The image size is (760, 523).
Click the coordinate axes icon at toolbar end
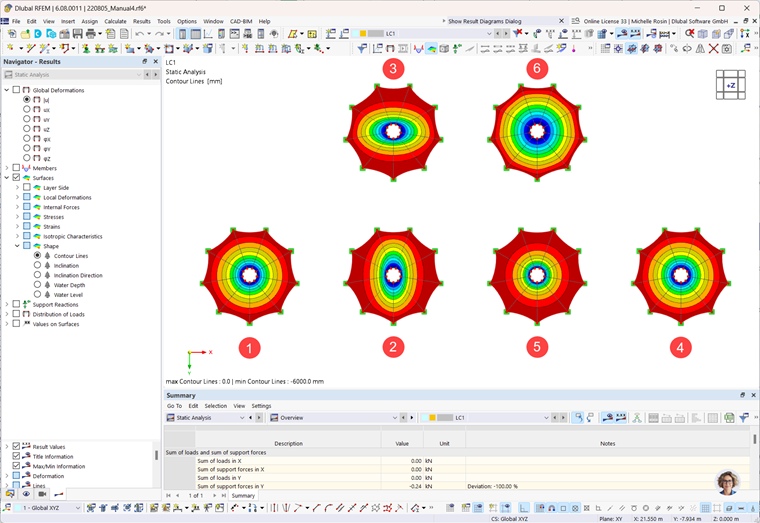tap(744, 33)
